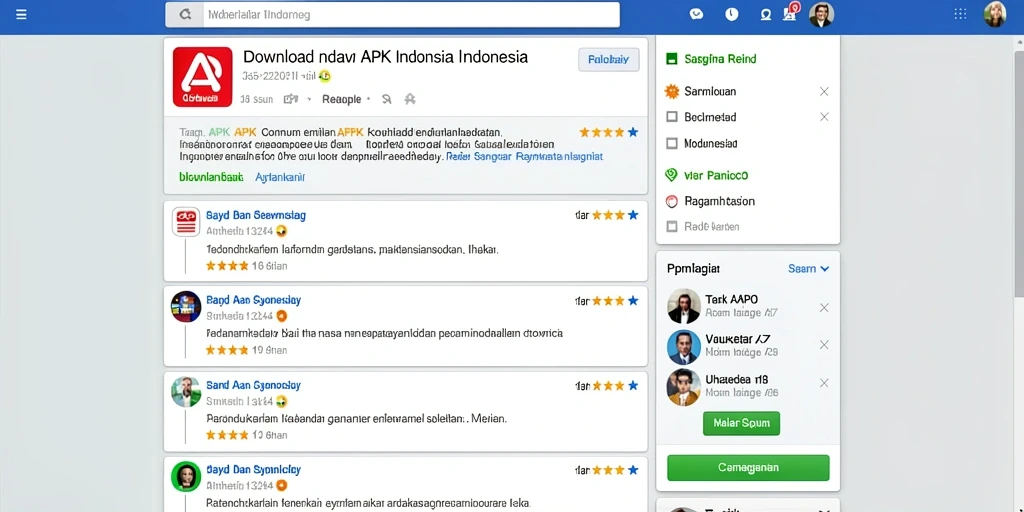This screenshot has width=1024, height=512.
Task: Dismiss the Uhatedea suggestion
Action: pyautogui.click(x=824, y=383)
